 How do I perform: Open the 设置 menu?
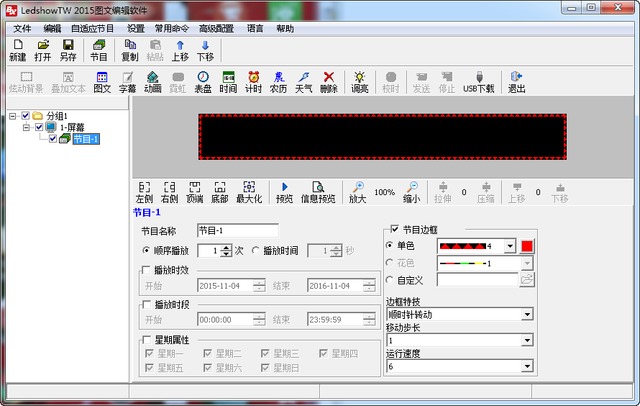click(136, 29)
